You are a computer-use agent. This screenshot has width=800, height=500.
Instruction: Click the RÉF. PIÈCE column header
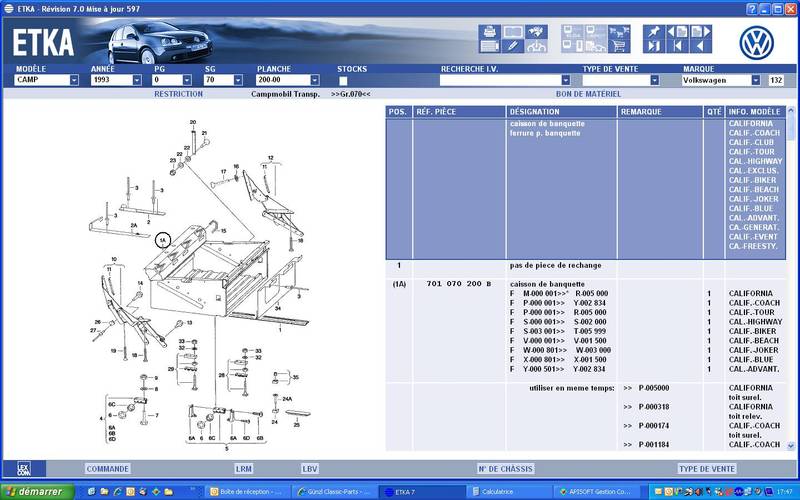coord(459,112)
